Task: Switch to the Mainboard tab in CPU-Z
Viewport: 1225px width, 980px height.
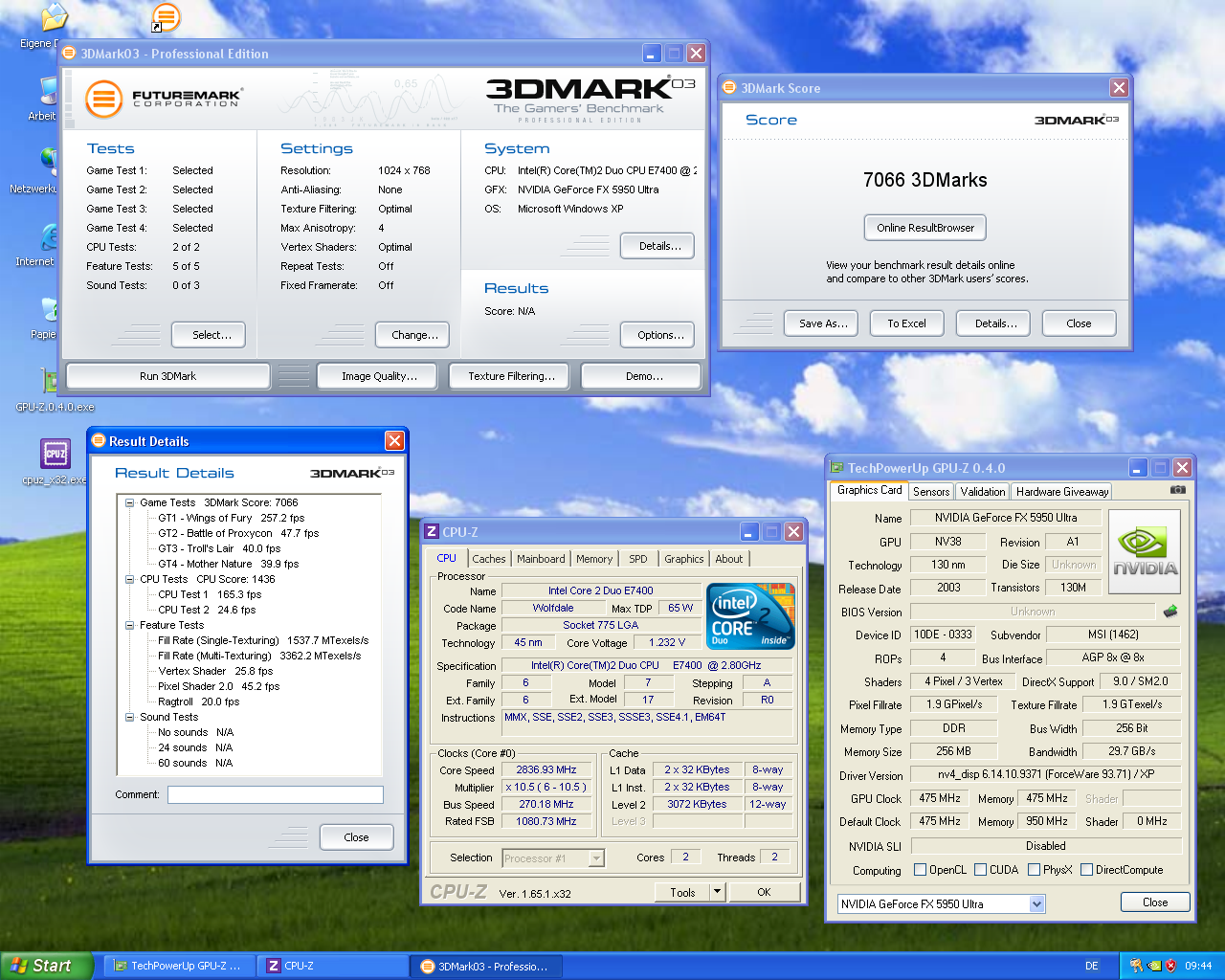Action: point(541,559)
